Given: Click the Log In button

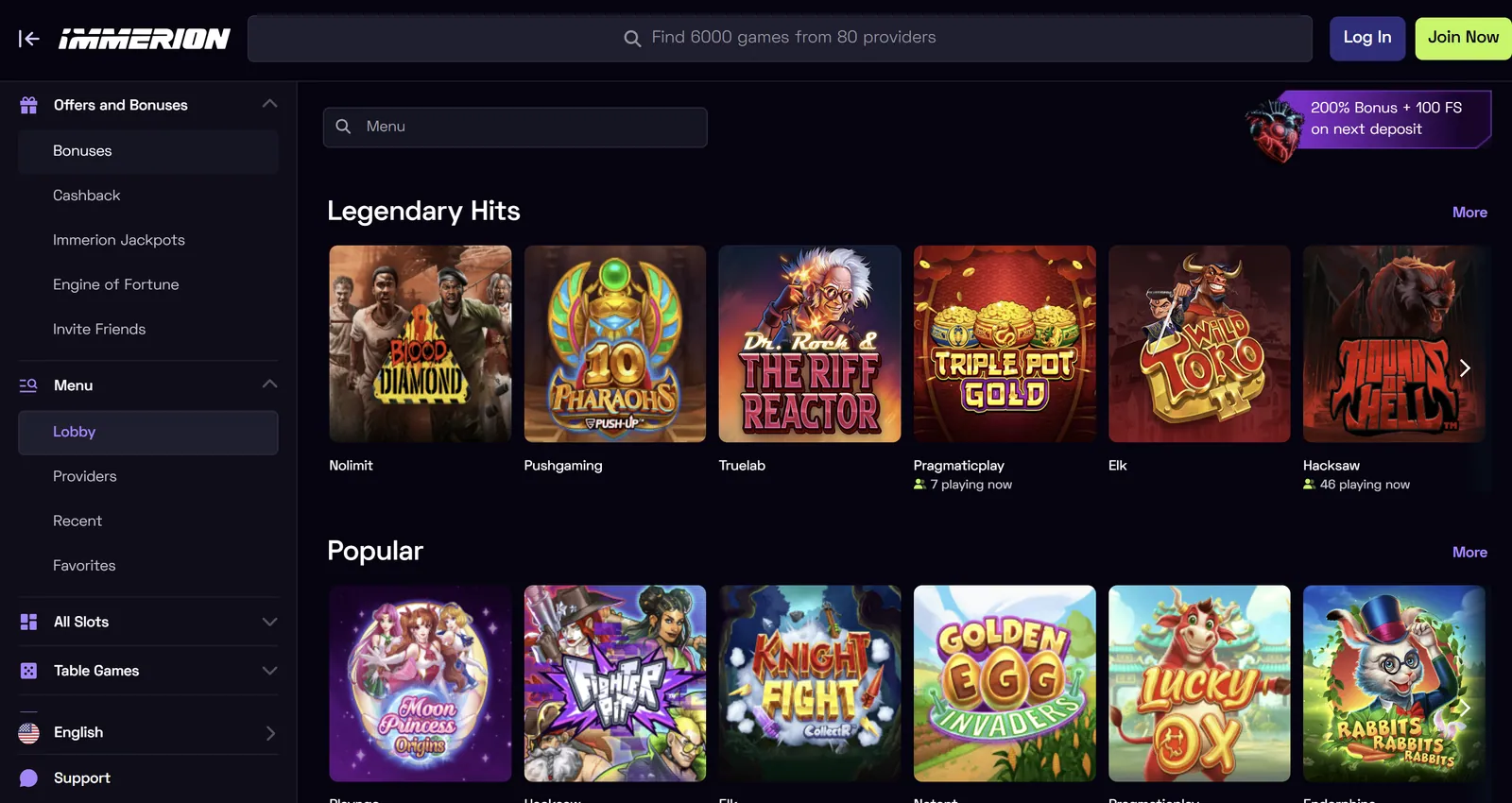Looking at the screenshot, I should [x=1367, y=38].
